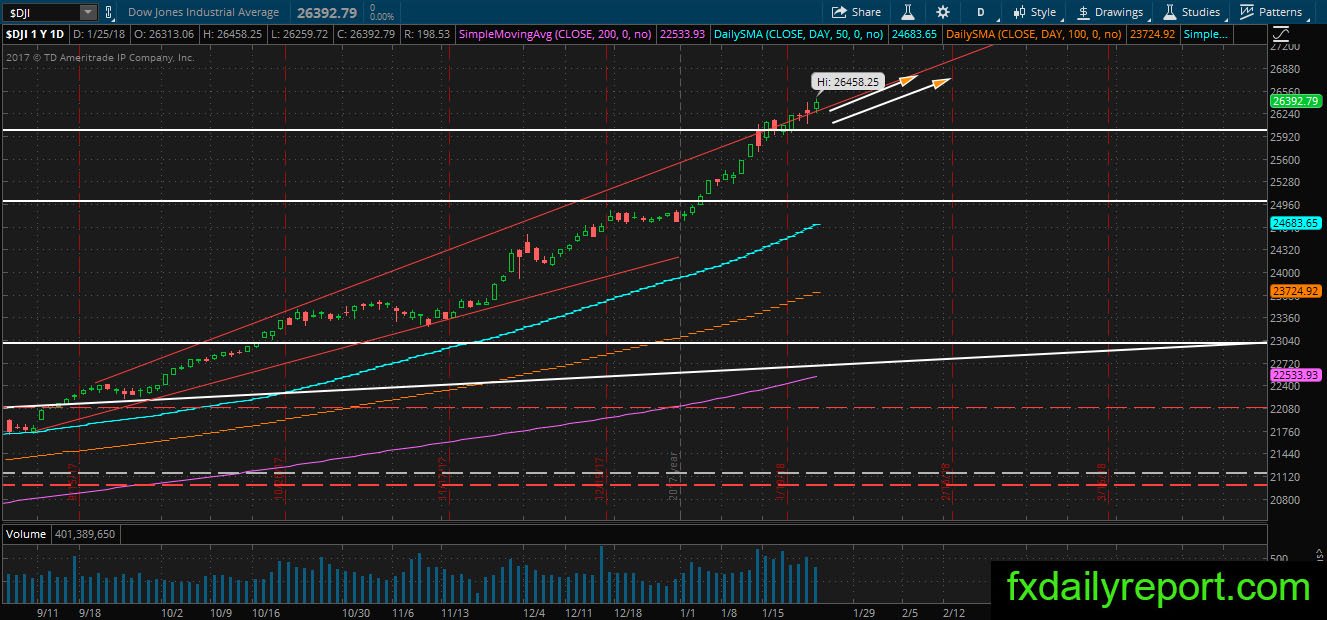This screenshot has height=620, width=1327.
Task: Click the 27200 price axis label
Action: 1287,47
